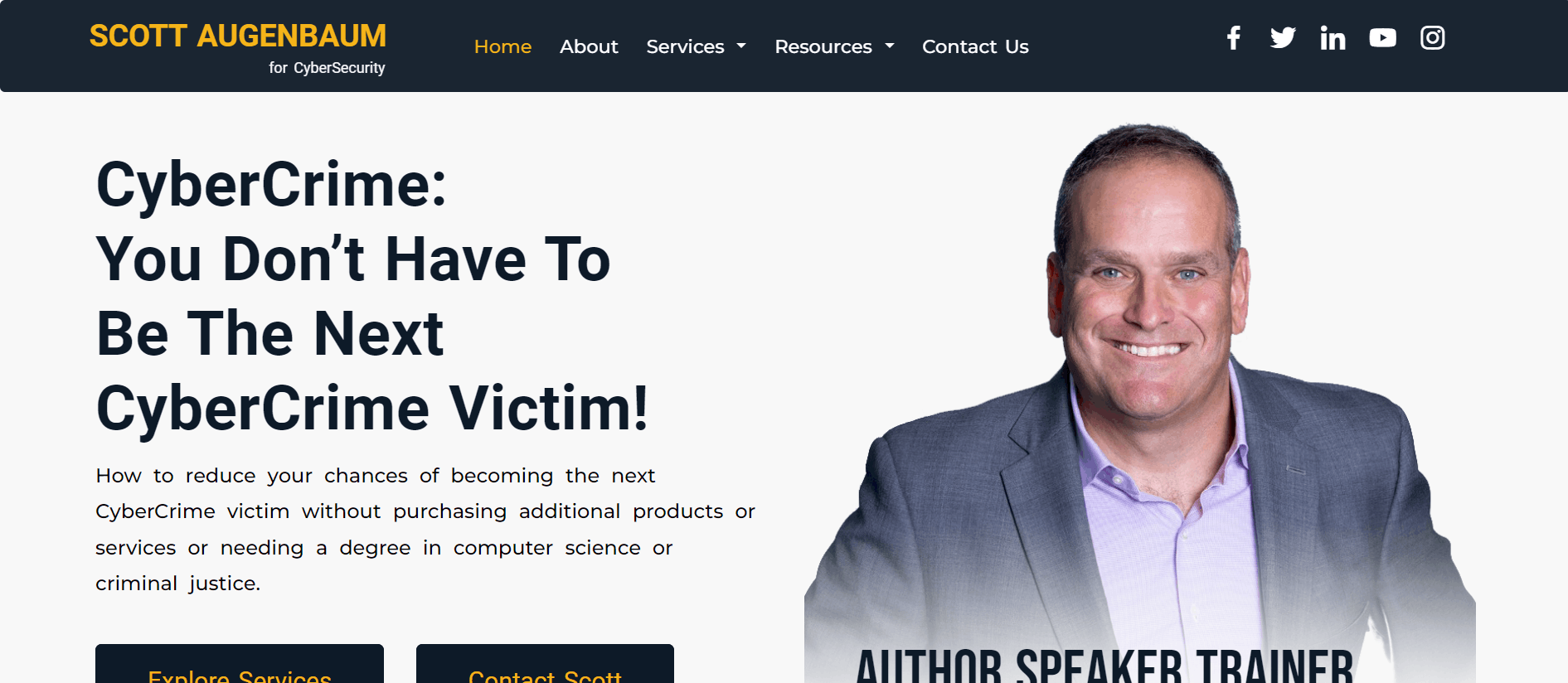Open the YouTube channel icon

[x=1382, y=38]
